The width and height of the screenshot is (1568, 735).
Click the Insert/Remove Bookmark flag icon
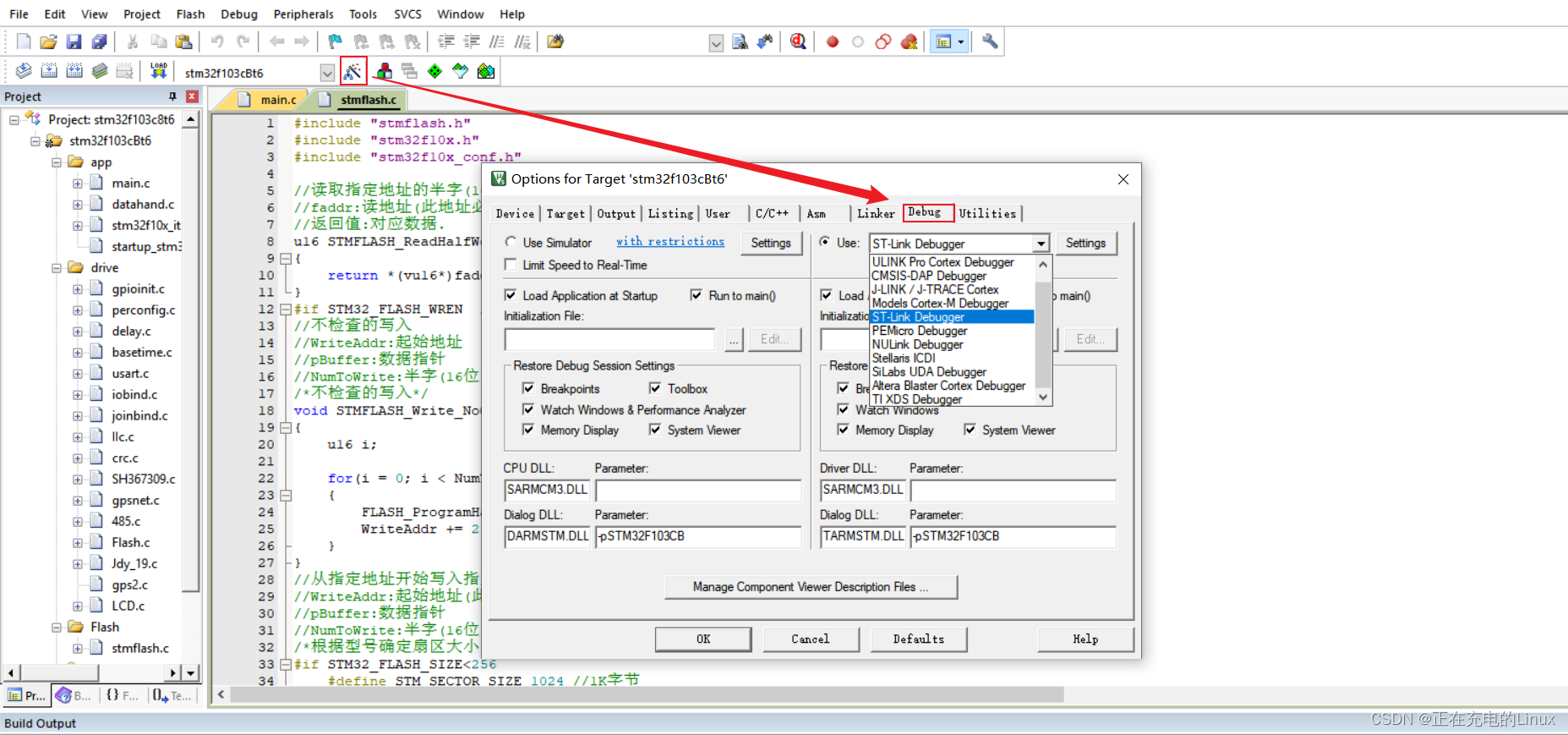click(x=336, y=41)
